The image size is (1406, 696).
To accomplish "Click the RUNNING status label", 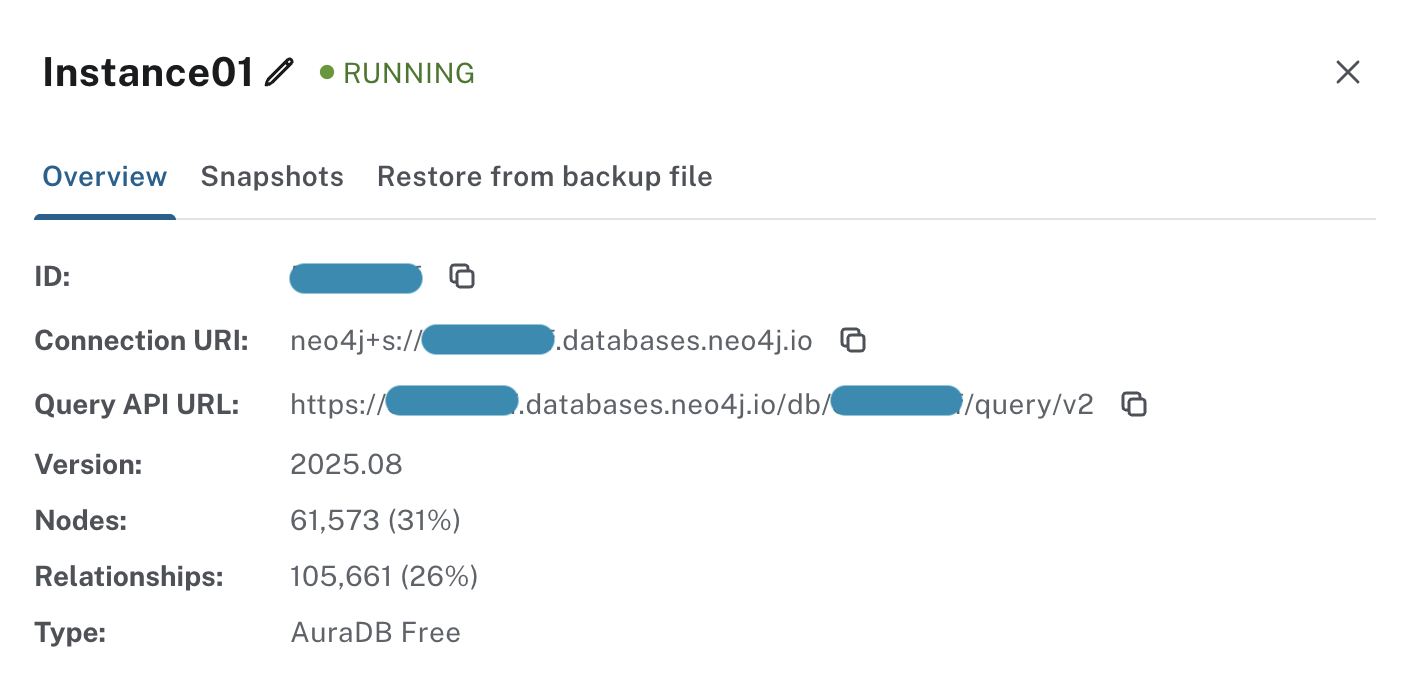I will click(409, 73).
